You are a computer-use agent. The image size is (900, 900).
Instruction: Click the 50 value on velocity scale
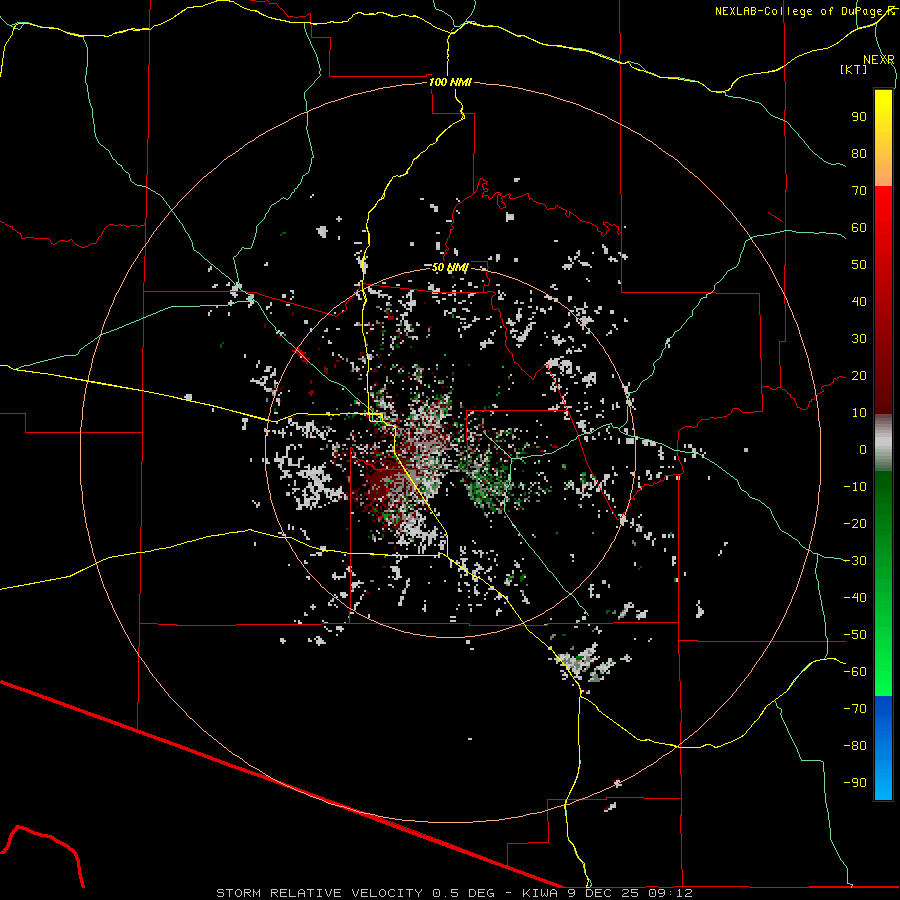point(859,265)
